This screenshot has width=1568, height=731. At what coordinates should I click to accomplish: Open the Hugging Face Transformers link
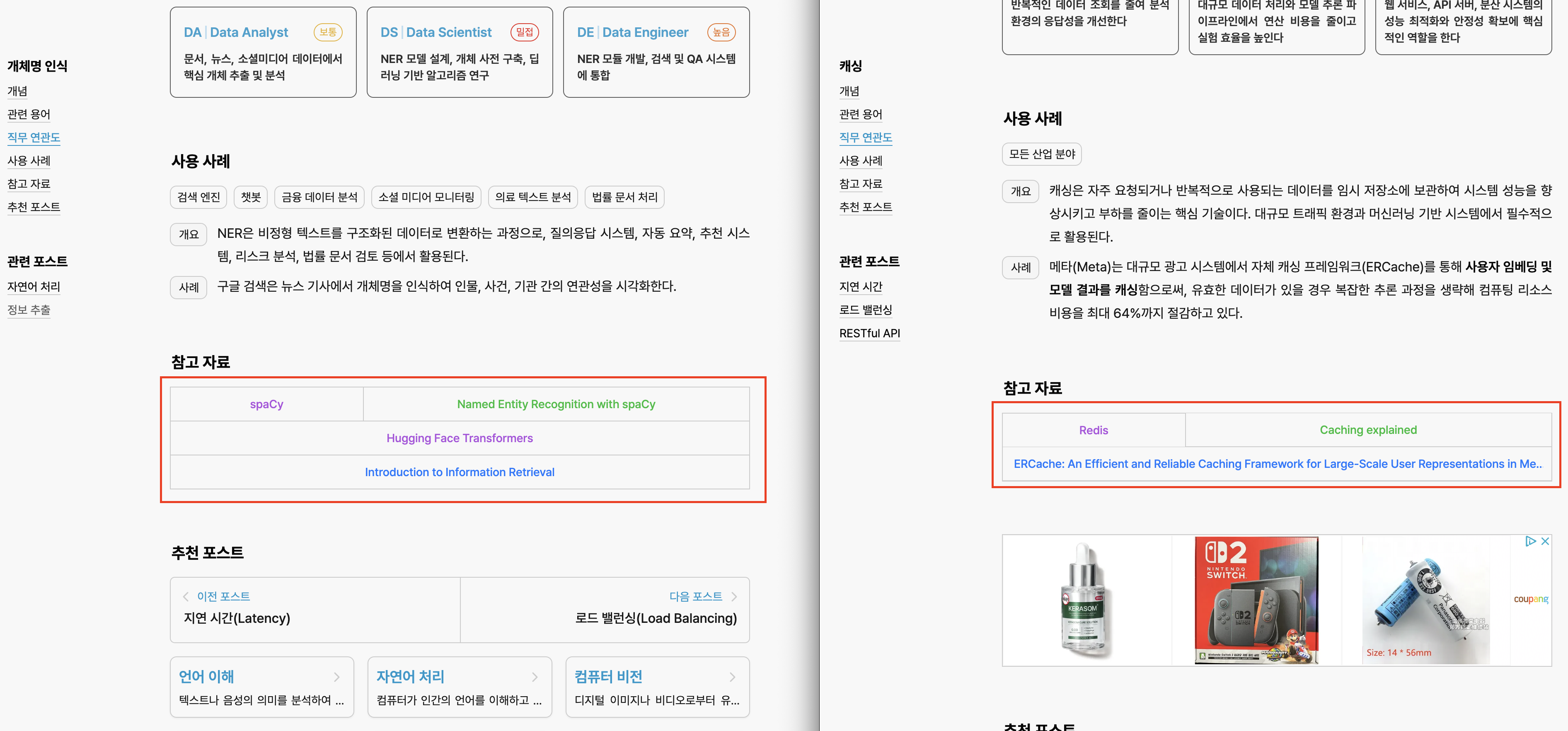[460, 438]
